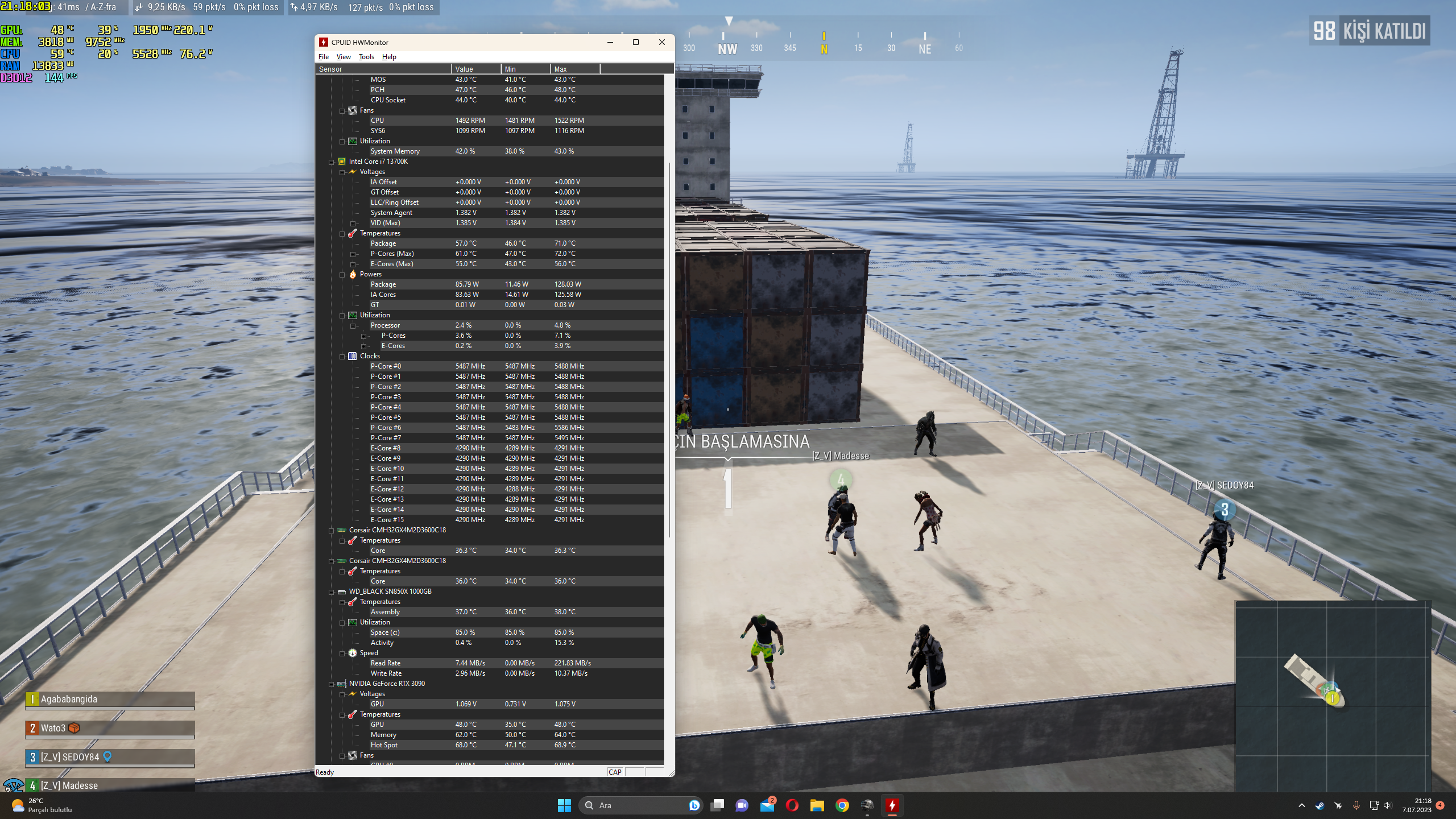Open the Help menu in HWMonitor
This screenshot has width=1456, height=819.
pyautogui.click(x=389, y=57)
